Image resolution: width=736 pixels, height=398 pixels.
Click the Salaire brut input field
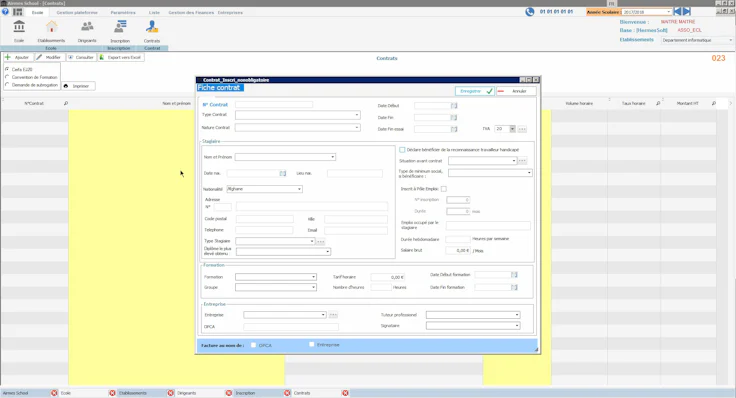(458, 251)
